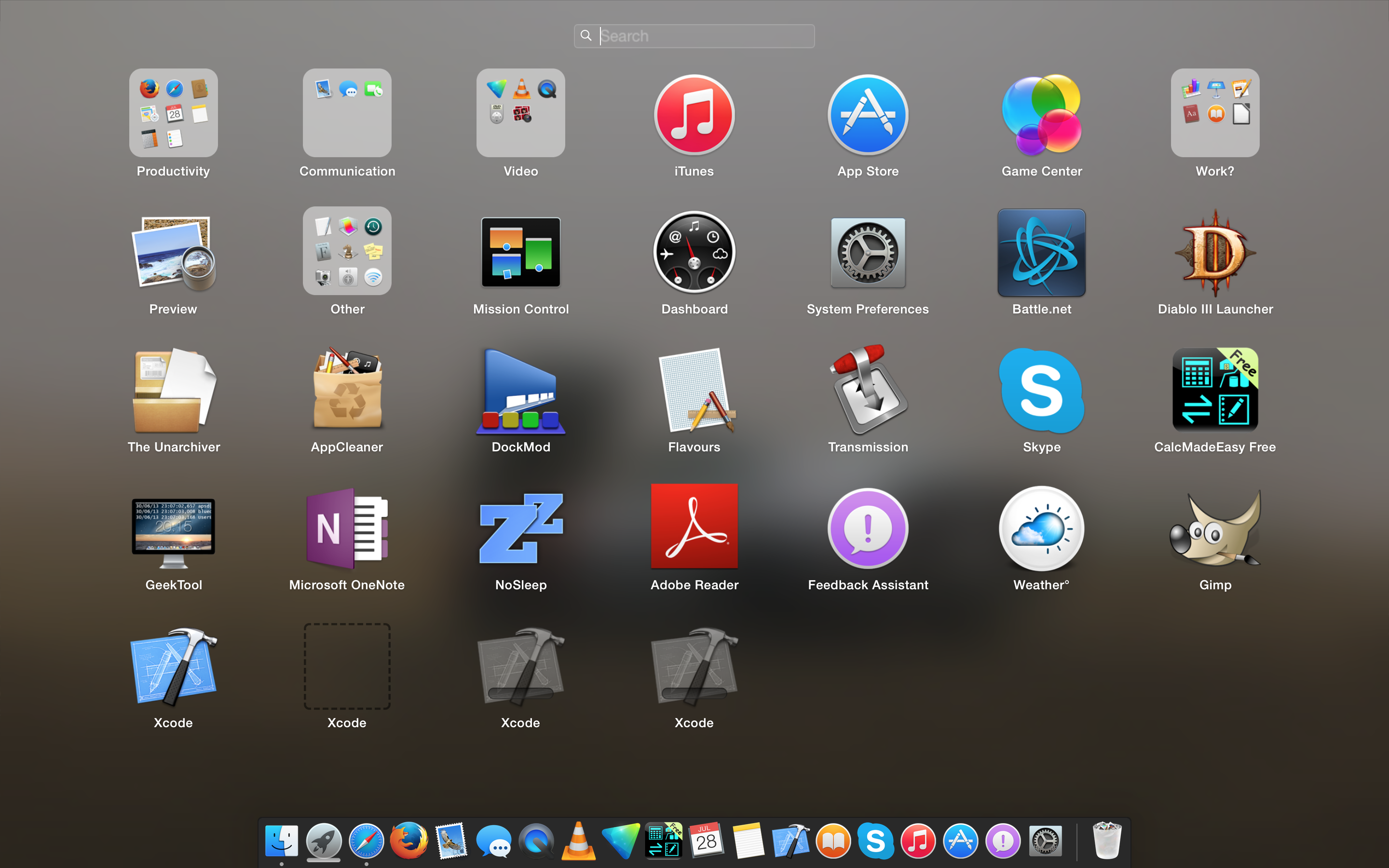Image resolution: width=1389 pixels, height=868 pixels.
Task: Open the Video folder
Action: click(520, 113)
